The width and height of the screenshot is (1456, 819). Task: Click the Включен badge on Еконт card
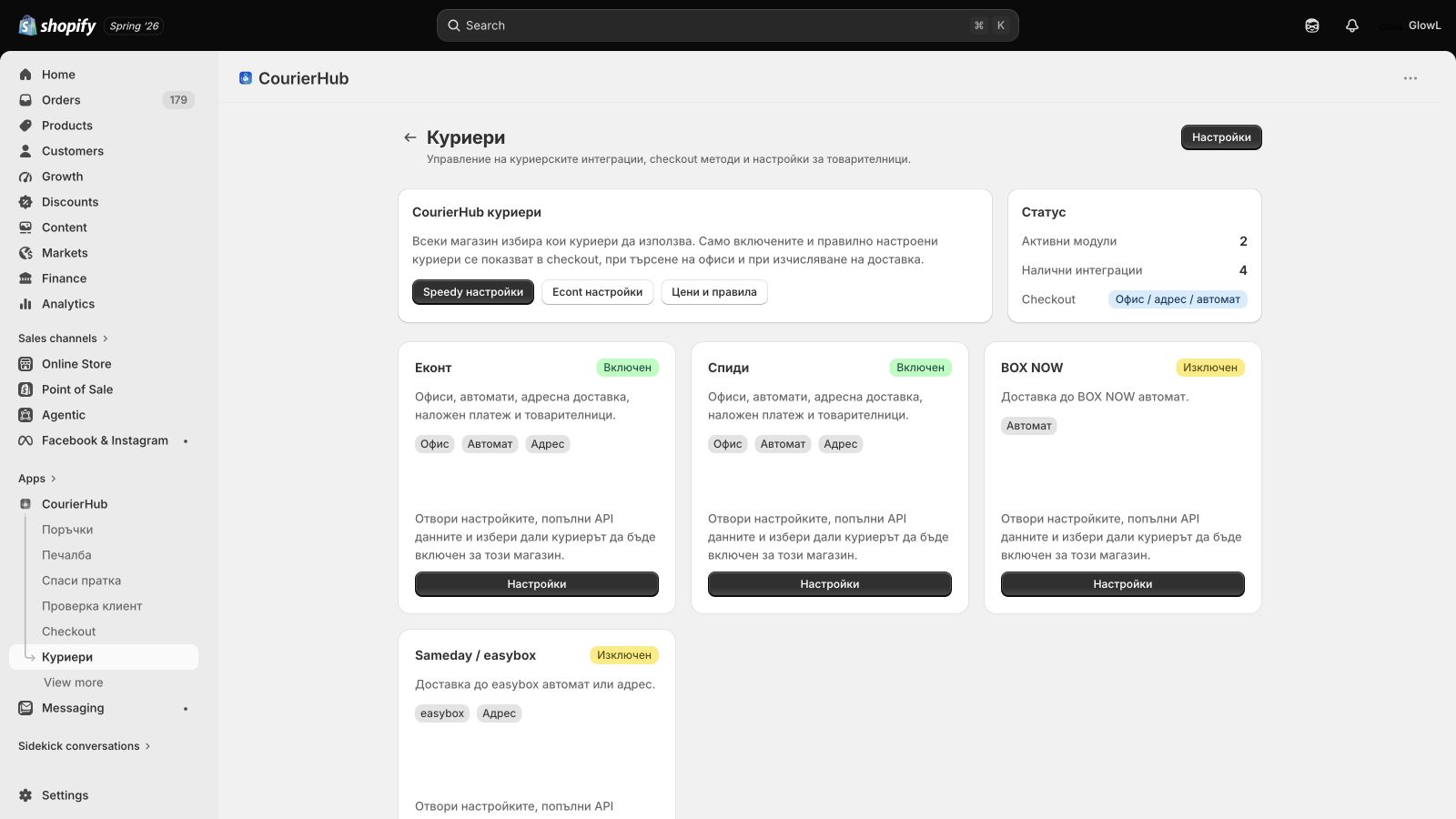[627, 368]
